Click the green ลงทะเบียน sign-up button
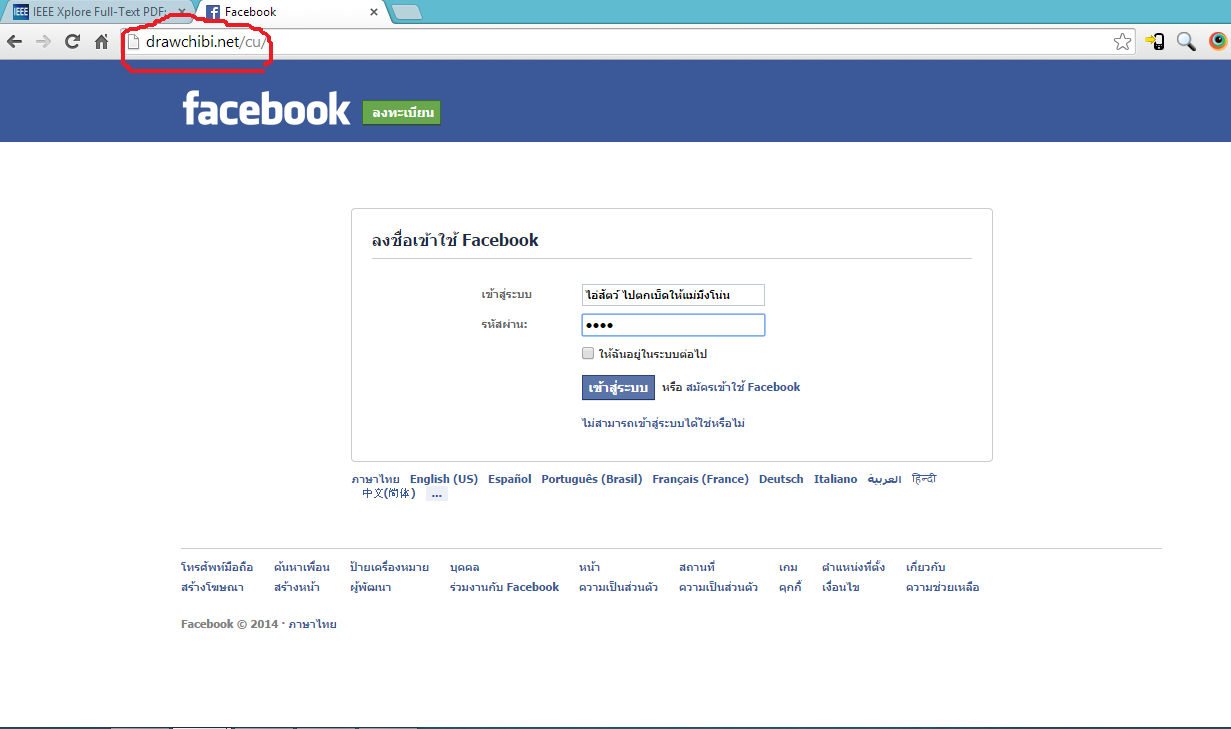Screen dimensions: 1231x729 402,113
